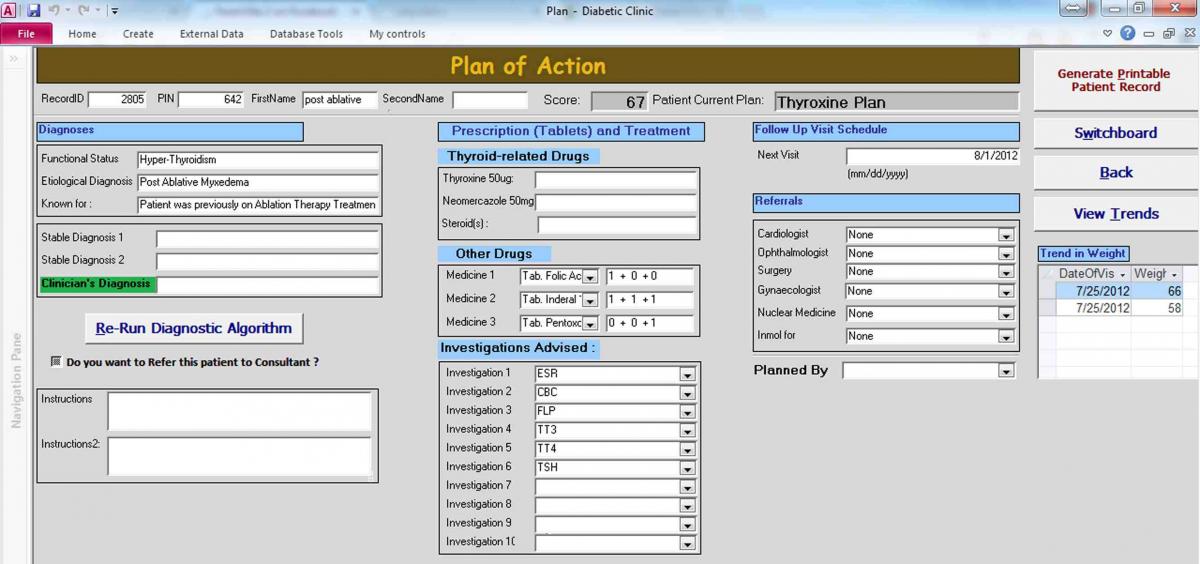The image size is (1200, 564).
Task: Click the Re-Run Diagnostic Algorithm button
Action: [194, 328]
